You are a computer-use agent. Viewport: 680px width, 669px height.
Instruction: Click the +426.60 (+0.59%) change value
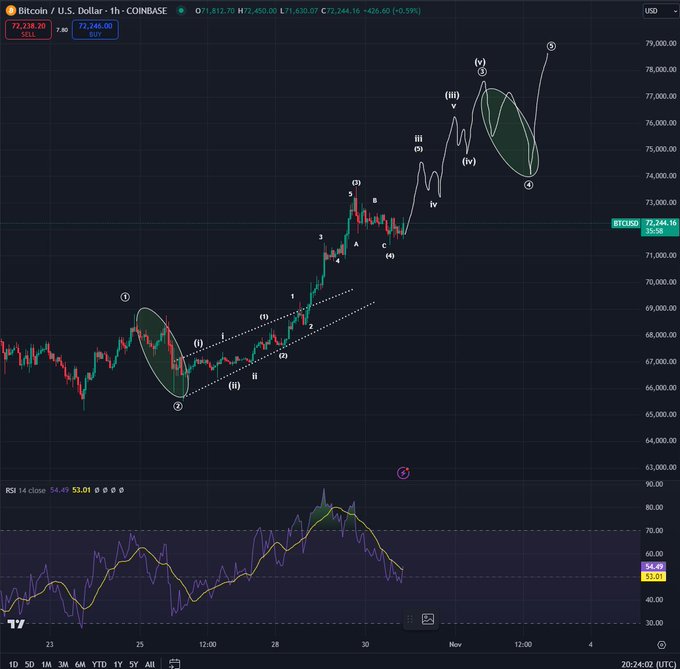(x=392, y=11)
